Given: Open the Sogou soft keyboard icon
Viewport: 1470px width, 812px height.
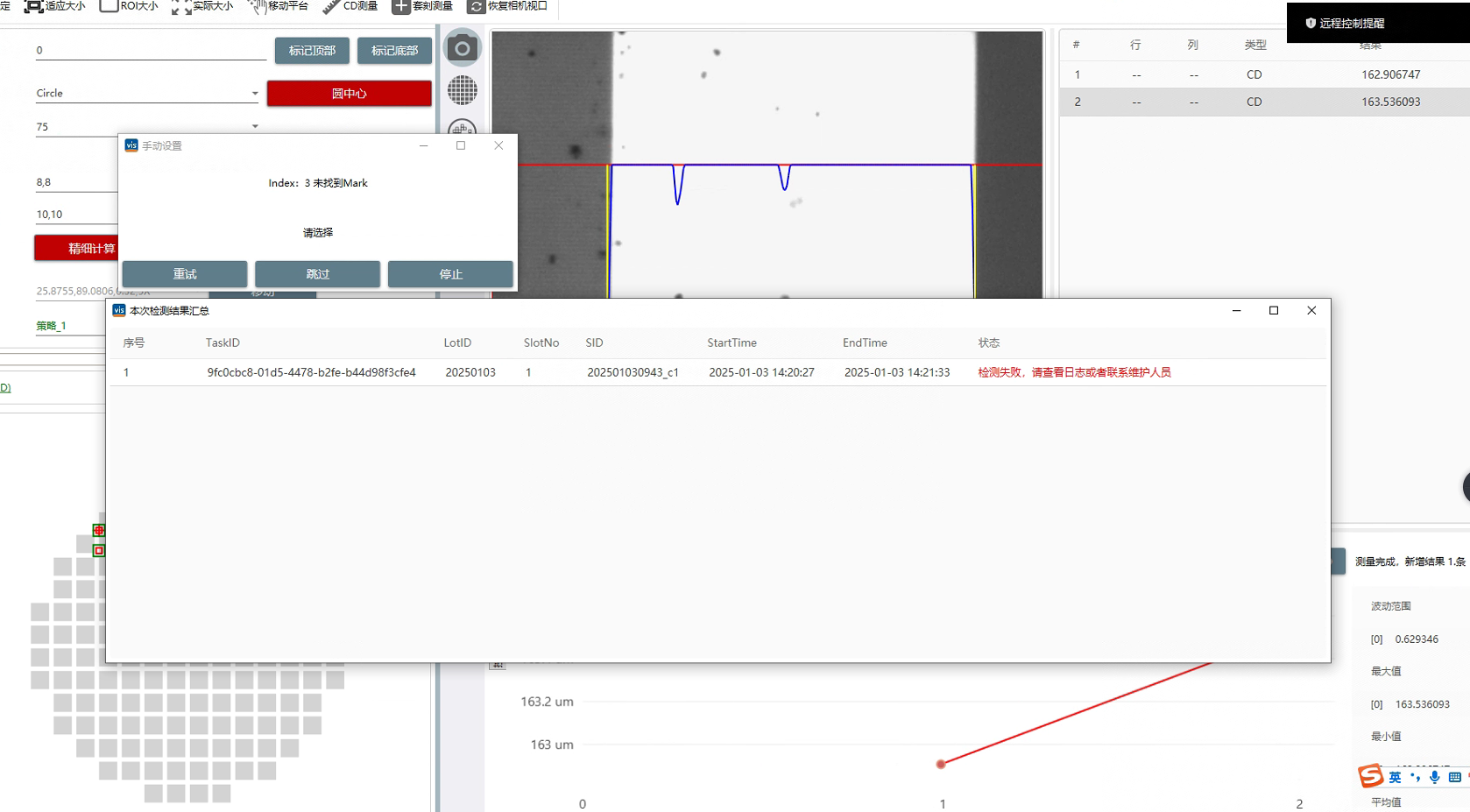Looking at the screenshot, I should [x=1454, y=777].
